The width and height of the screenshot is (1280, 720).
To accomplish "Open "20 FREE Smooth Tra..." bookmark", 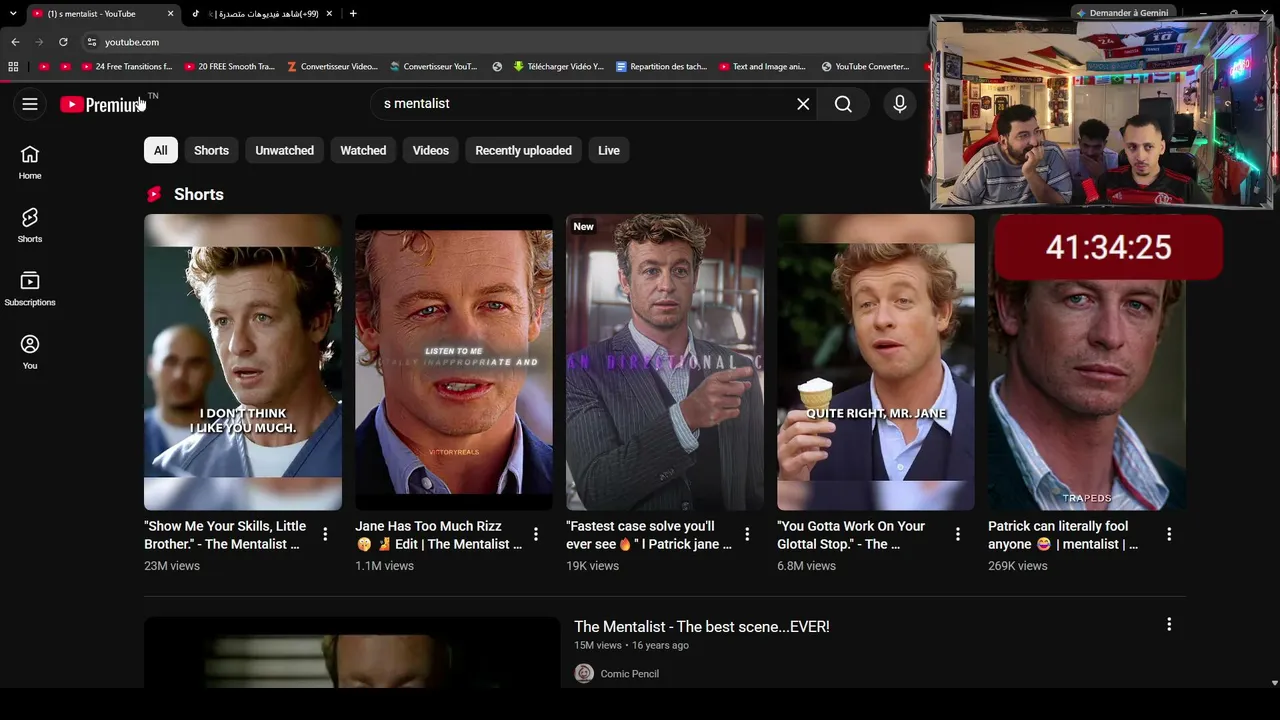I will click(x=230, y=67).
